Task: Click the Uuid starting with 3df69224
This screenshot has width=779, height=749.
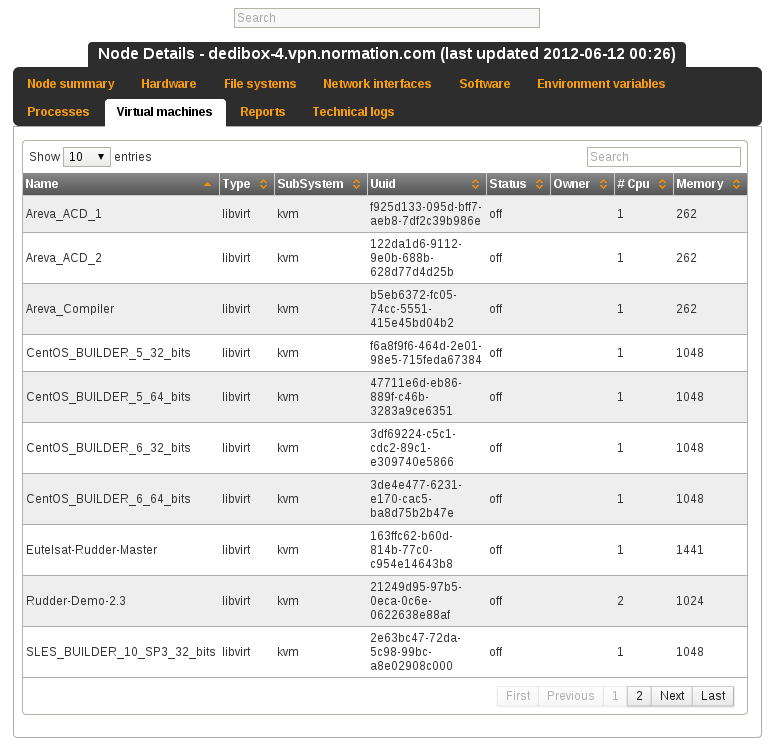Action: click(413, 448)
